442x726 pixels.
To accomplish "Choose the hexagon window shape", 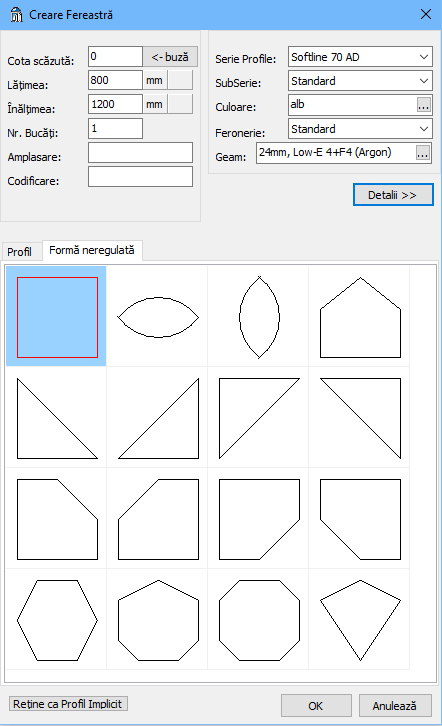I will (56, 620).
